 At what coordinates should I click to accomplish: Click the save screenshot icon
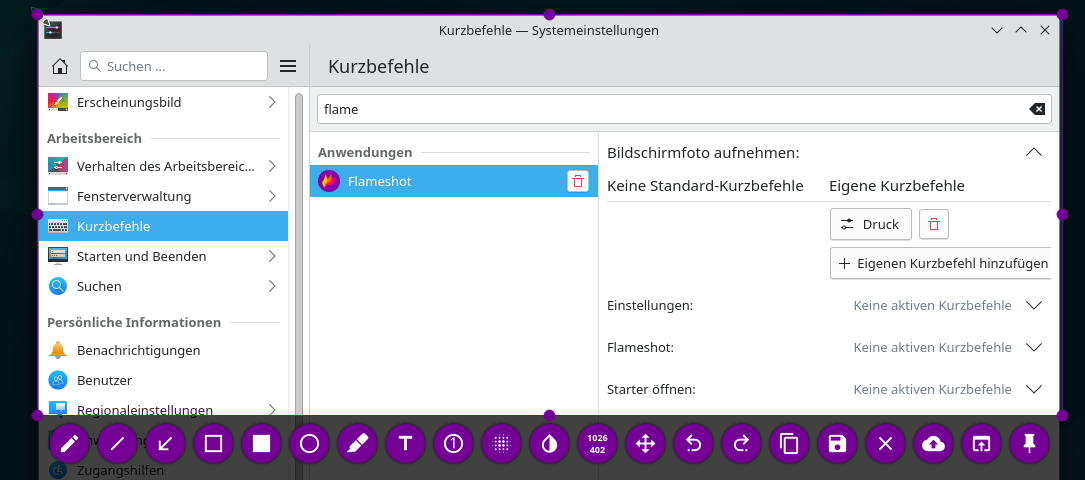pos(837,443)
